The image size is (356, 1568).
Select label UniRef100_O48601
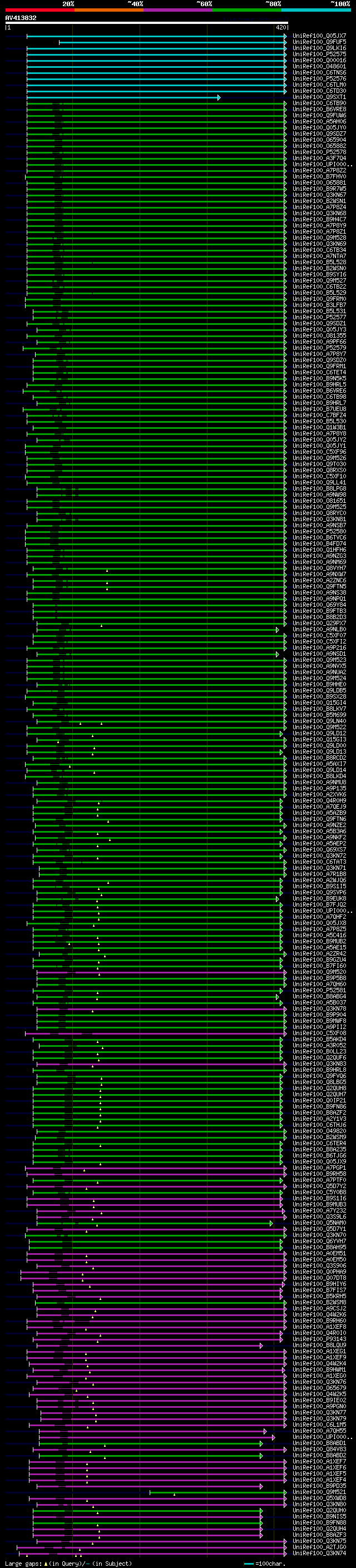(319, 66)
